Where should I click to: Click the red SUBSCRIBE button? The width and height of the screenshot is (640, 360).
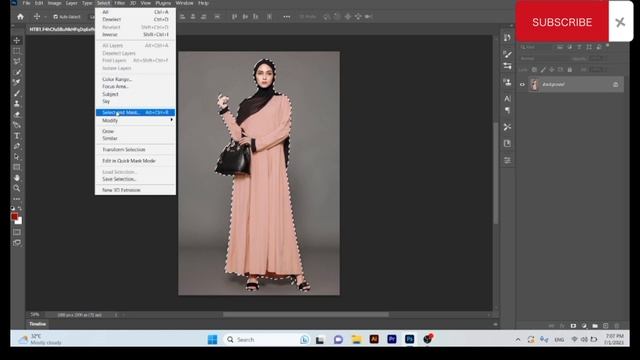pos(562,22)
